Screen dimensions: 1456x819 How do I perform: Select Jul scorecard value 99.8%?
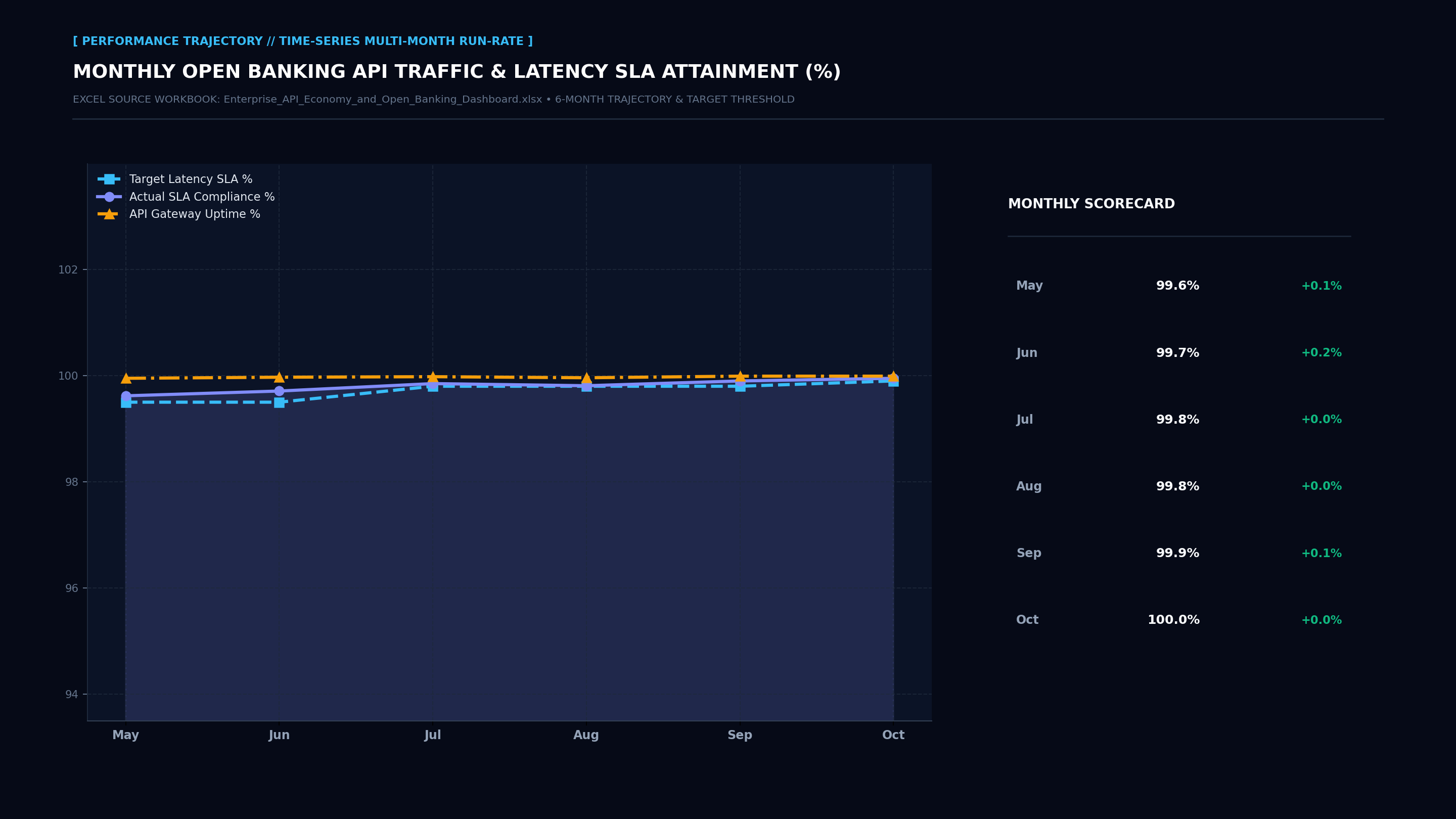pyautogui.click(x=1177, y=420)
